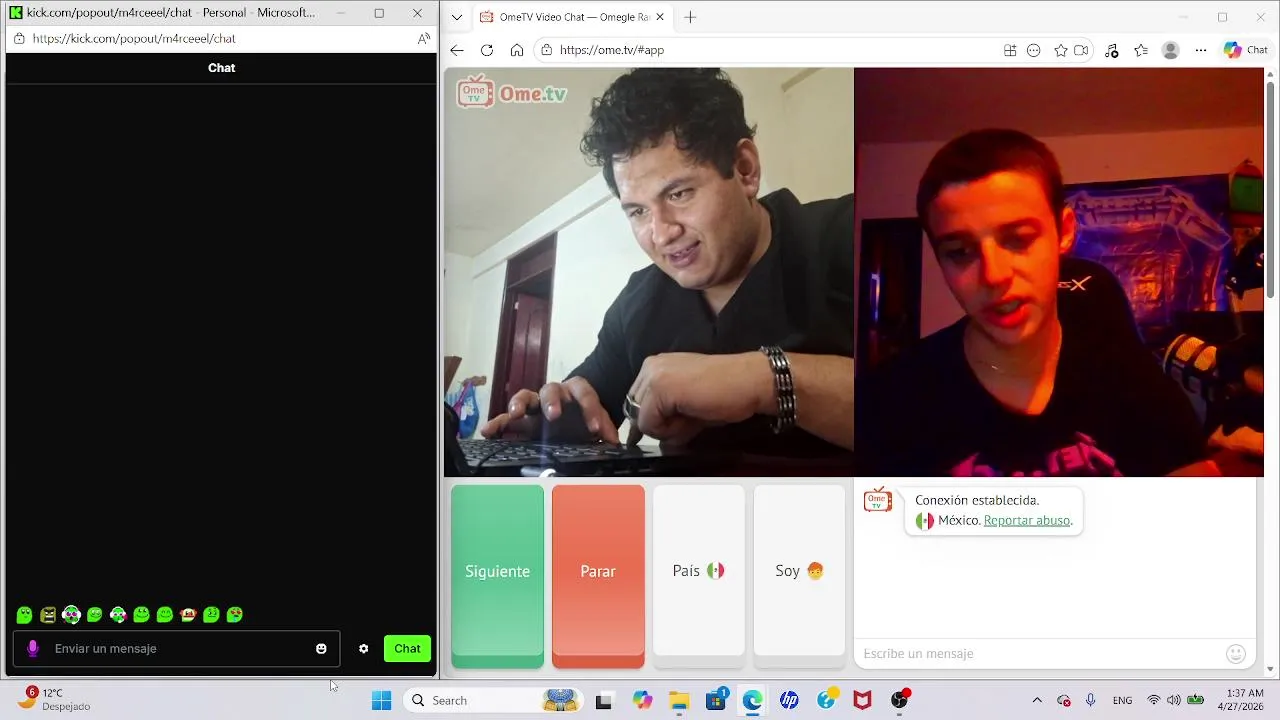Open File Explorer from taskbar
The image size is (1280, 720).
pos(679,701)
